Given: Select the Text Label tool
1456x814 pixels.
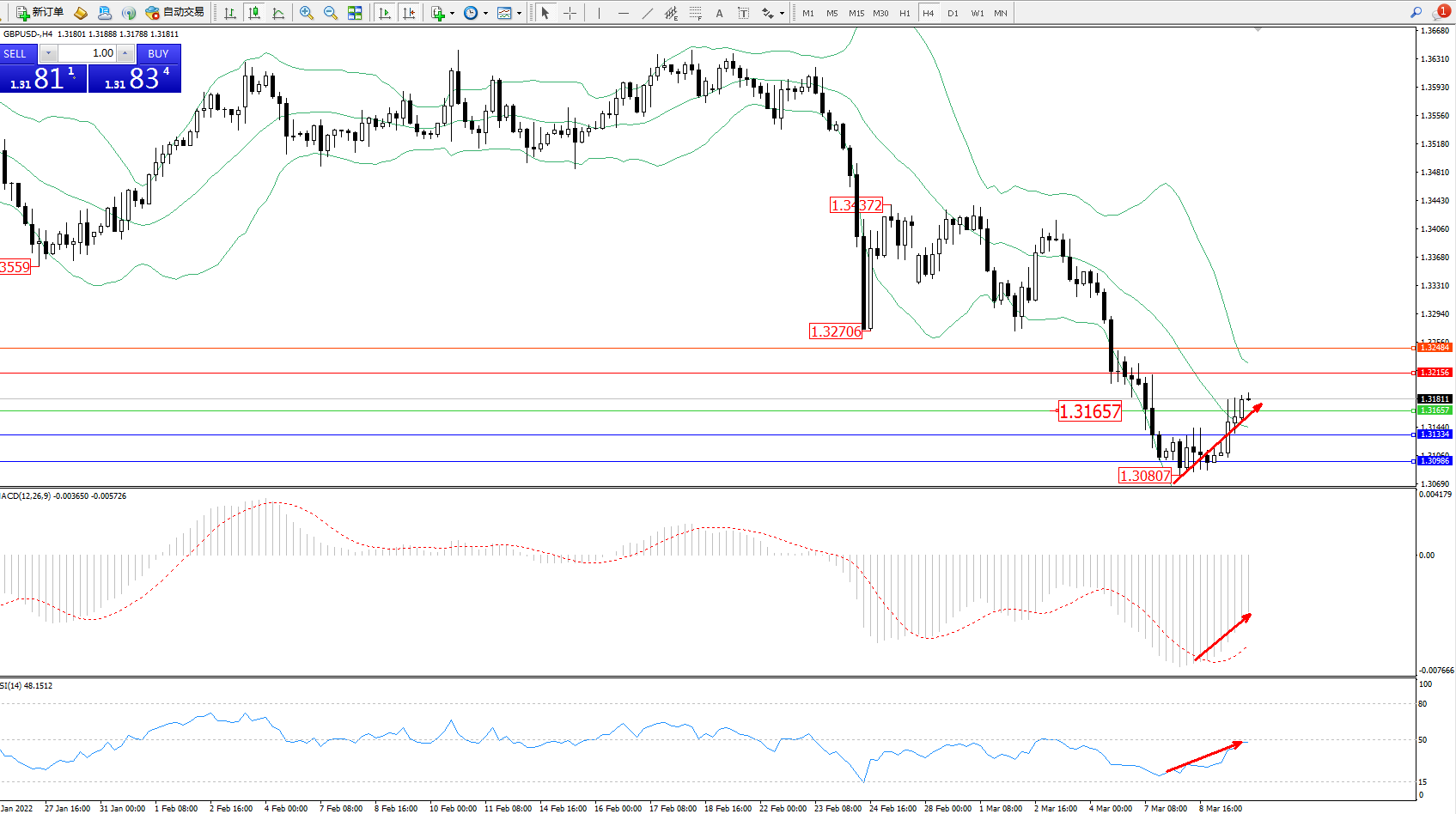Looking at the screenshot, I should coord(744,13).
